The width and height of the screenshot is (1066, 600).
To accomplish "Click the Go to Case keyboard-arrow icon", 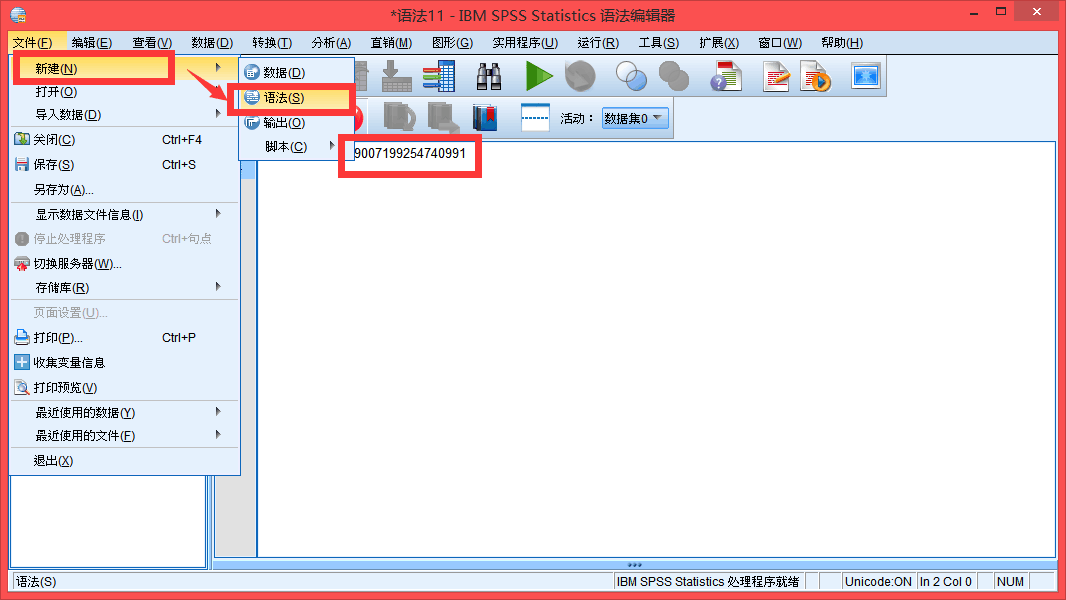I will (x=397, y=76).
